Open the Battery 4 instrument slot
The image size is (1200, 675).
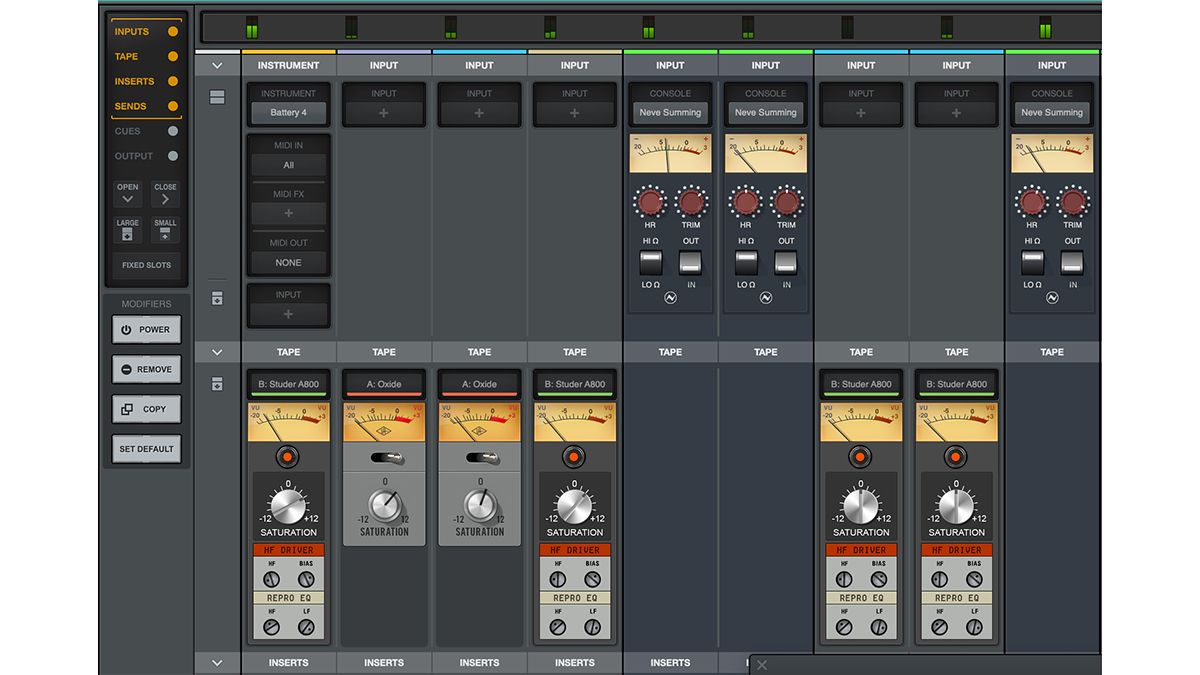click(288, 113)
